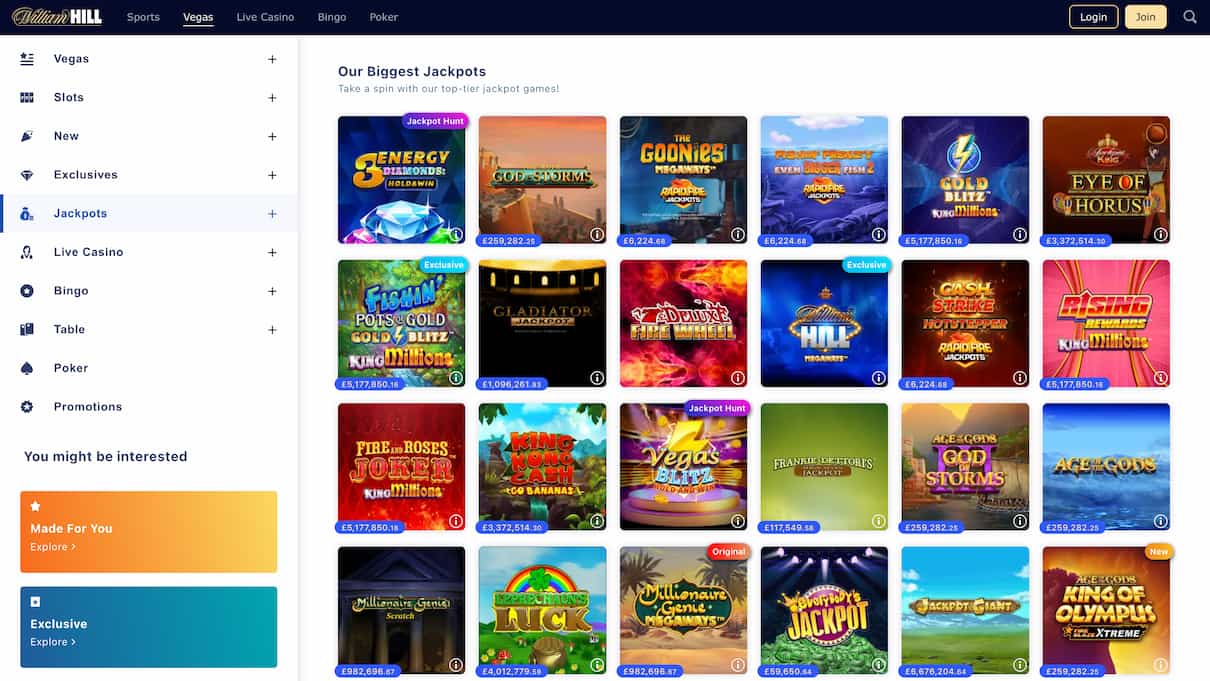1210x681 pixels.
Task: Launch the William Hill Megaways game
Action: pos(824,324)
